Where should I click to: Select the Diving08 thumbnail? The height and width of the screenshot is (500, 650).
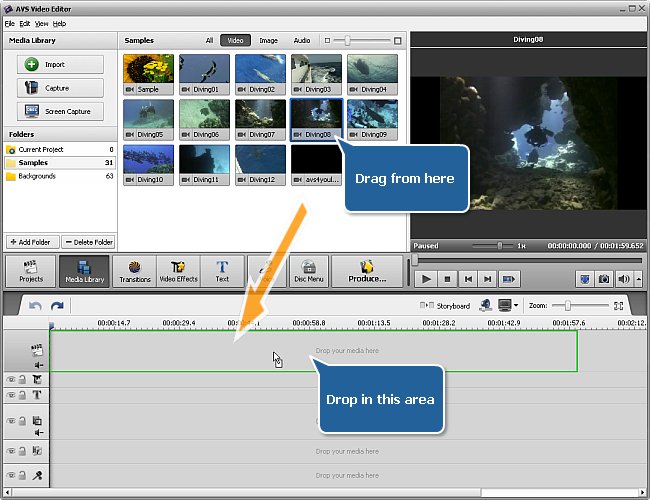(316, 119)
